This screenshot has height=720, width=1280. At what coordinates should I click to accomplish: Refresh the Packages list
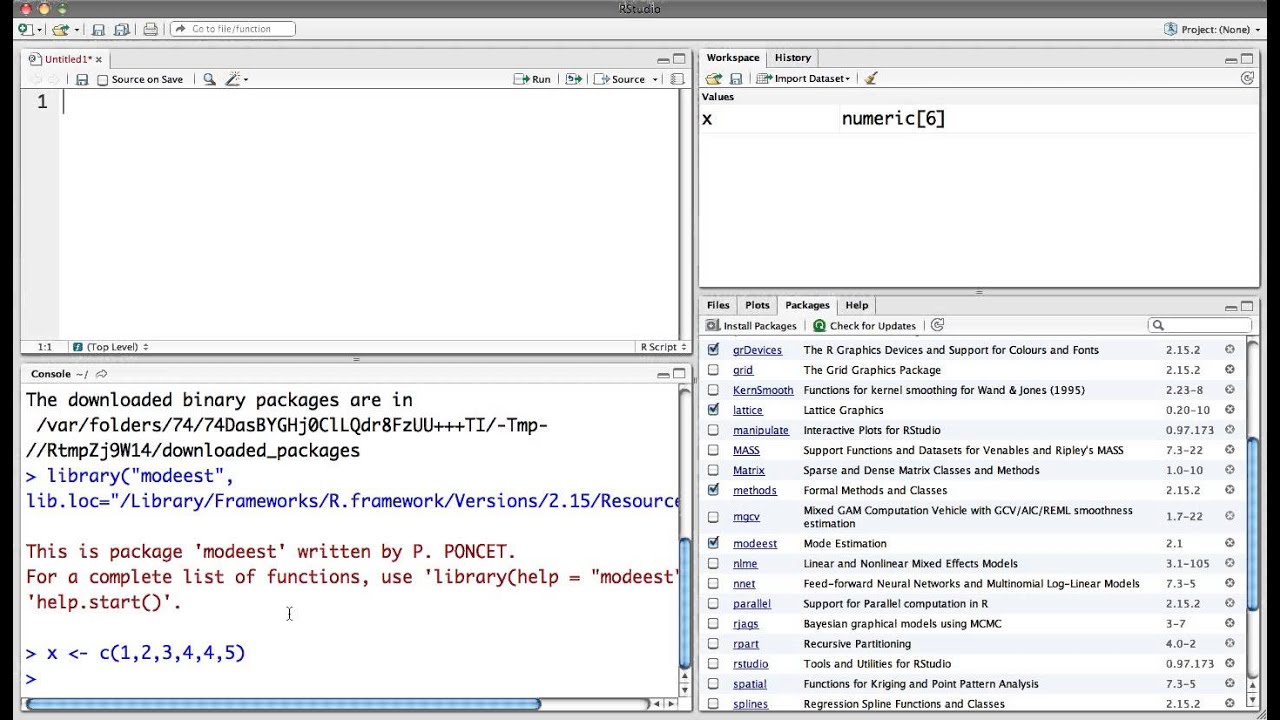937,325
